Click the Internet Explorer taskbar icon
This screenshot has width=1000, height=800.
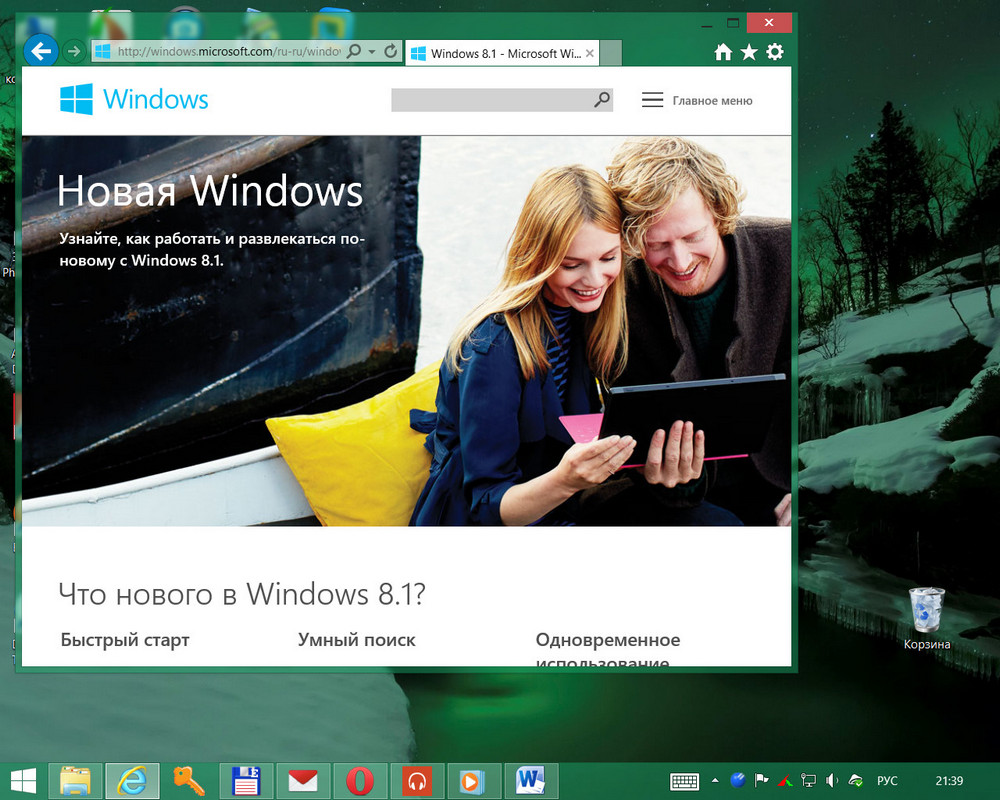coord(132,781)
